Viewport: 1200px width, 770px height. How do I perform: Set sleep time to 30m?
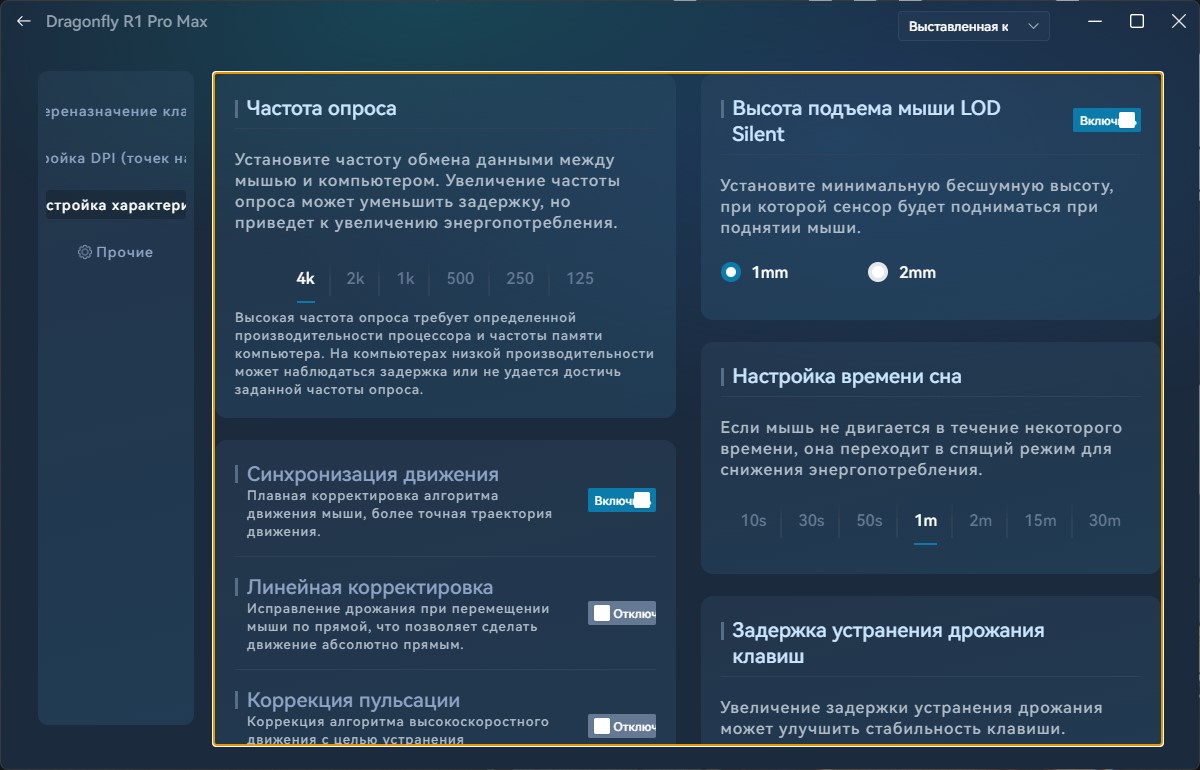1105,521
